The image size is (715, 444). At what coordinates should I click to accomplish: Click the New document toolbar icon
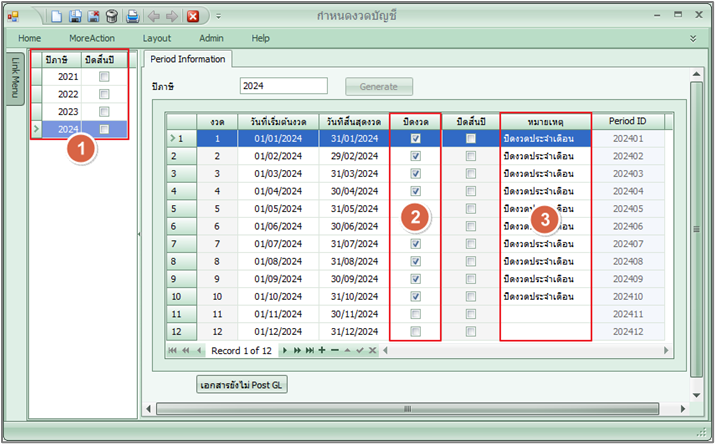point(57,16)
